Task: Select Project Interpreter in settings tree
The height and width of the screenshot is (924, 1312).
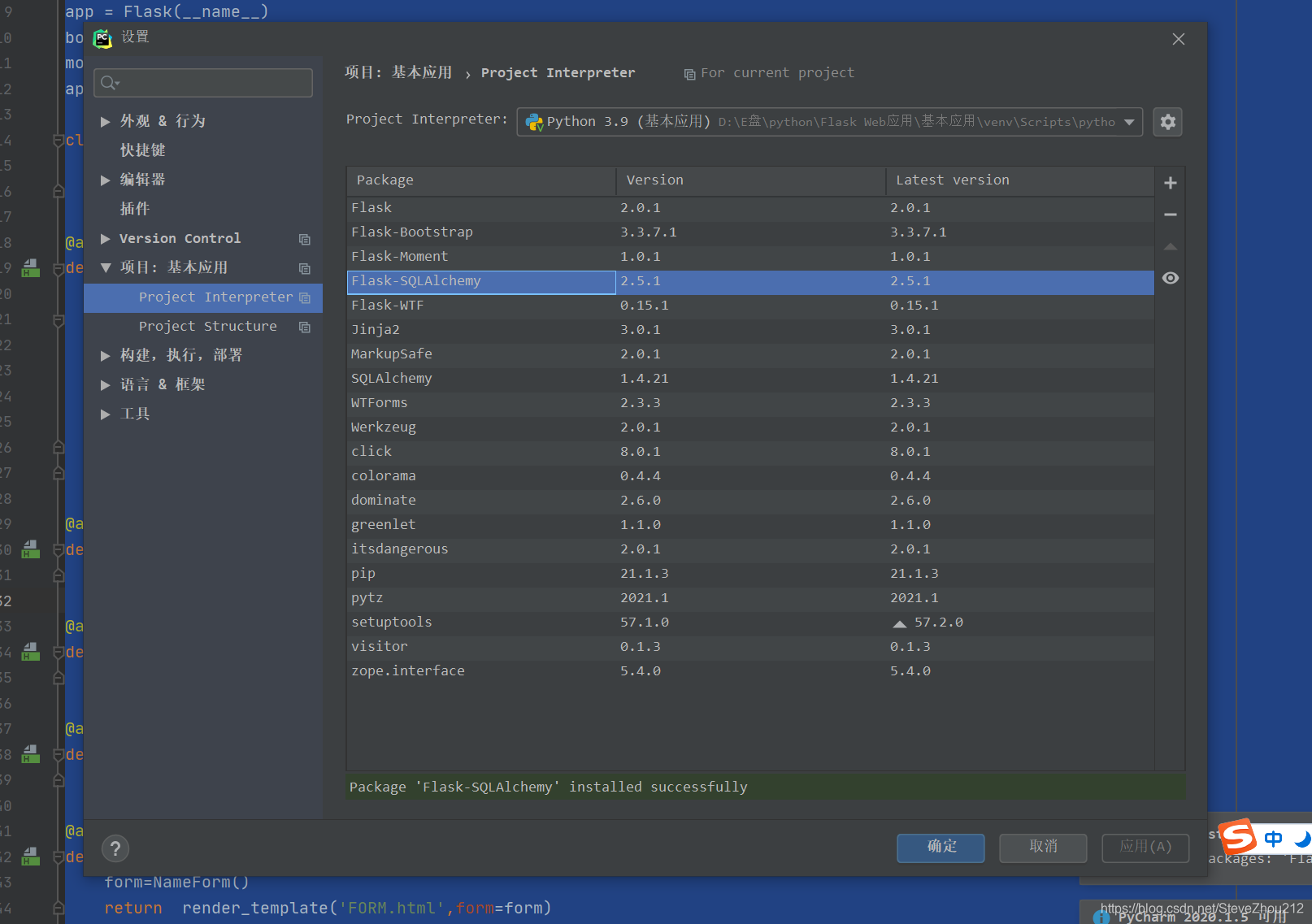Action: tap(203, 297)
